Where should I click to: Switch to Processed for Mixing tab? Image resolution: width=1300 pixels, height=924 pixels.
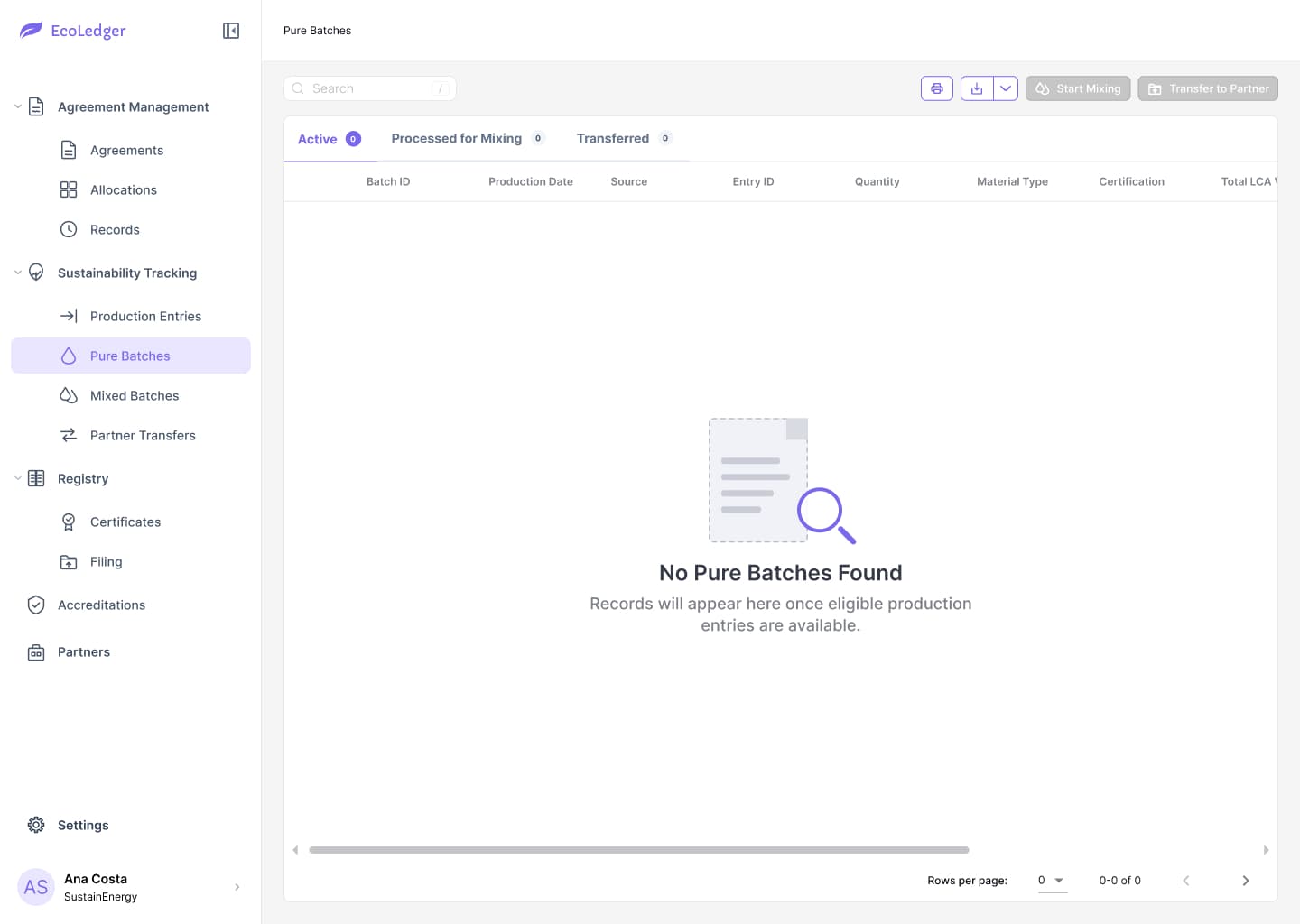(468, 138)
